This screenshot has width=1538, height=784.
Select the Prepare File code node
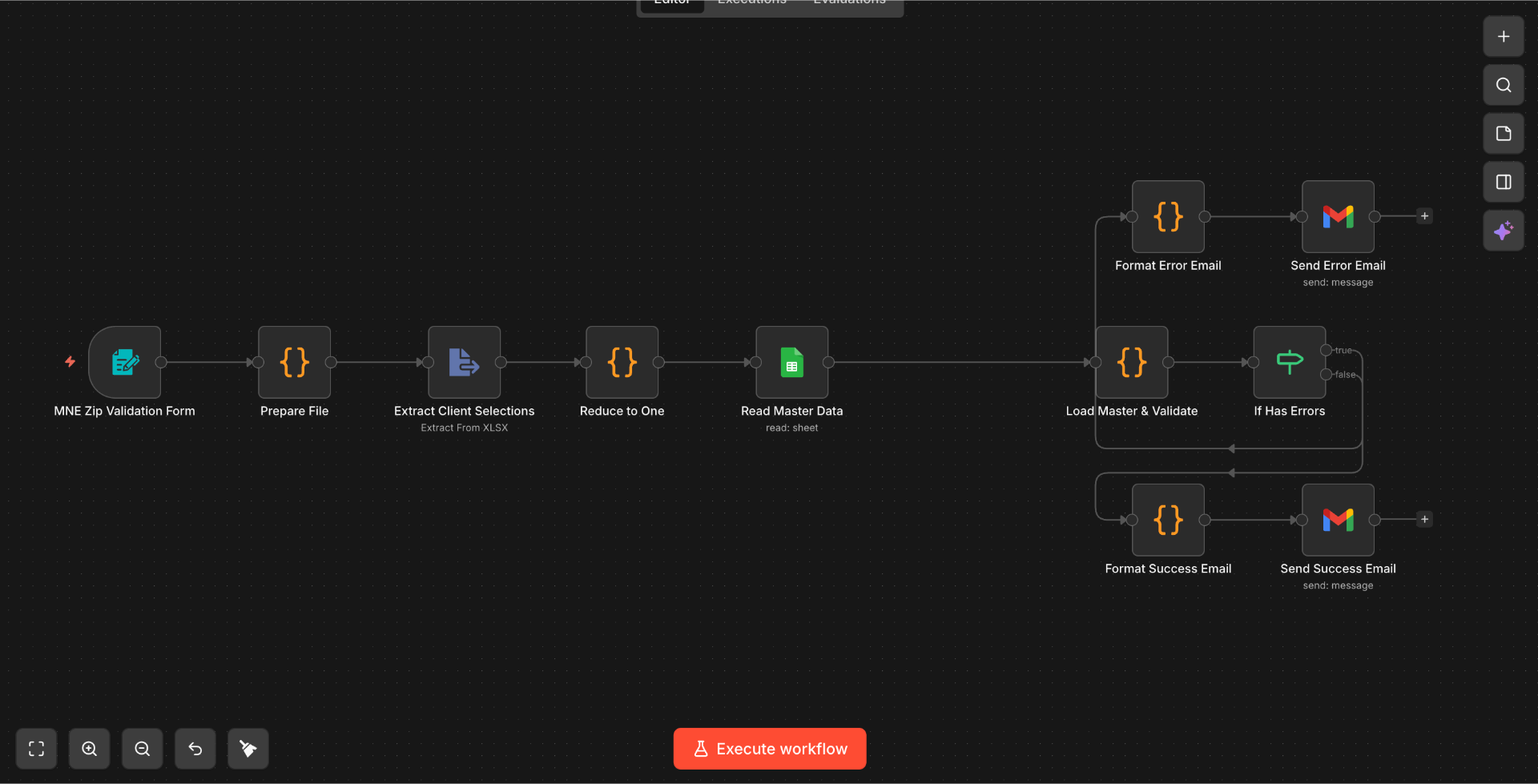click(x=295, y=362)
